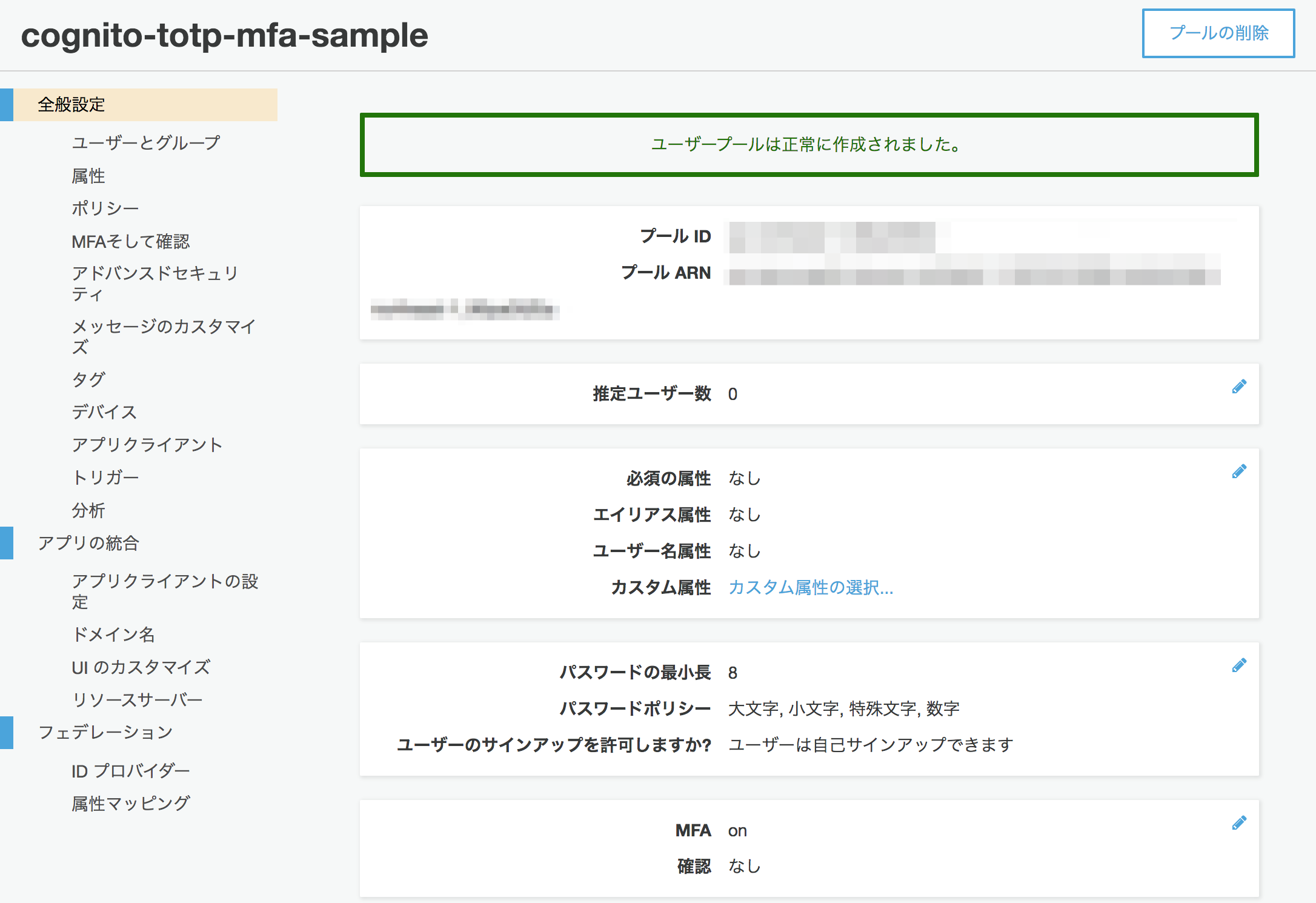This screenshot has height=903, width=1316.
Task: Open ポリシー settings
Action: pyautogui.click(x=105, y=208)
